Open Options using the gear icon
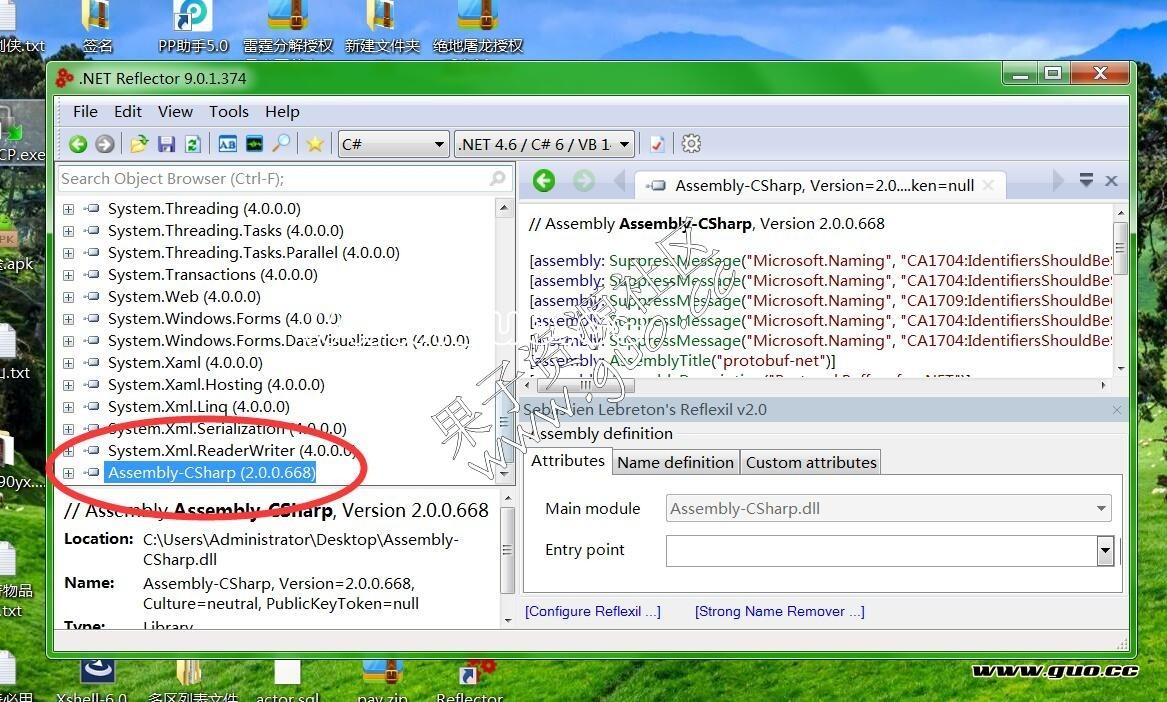 pos(691,144)
